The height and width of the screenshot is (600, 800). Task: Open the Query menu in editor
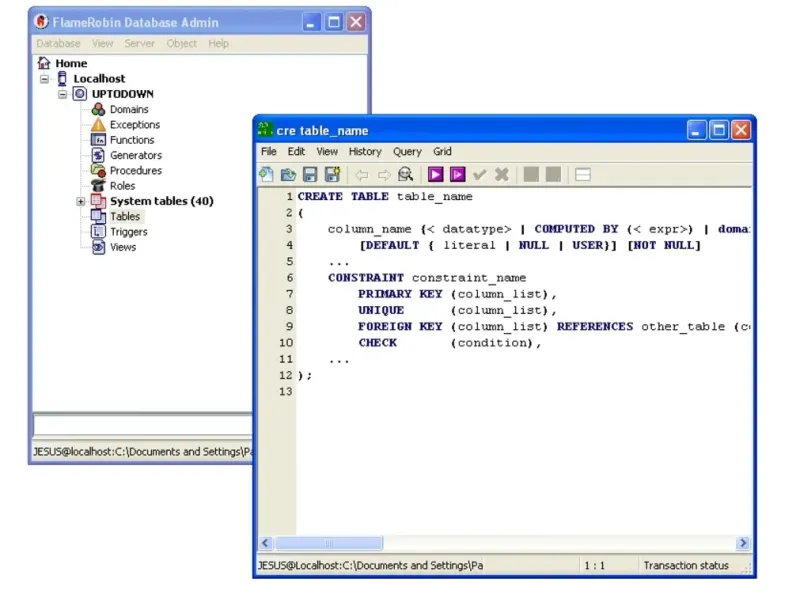407,152
